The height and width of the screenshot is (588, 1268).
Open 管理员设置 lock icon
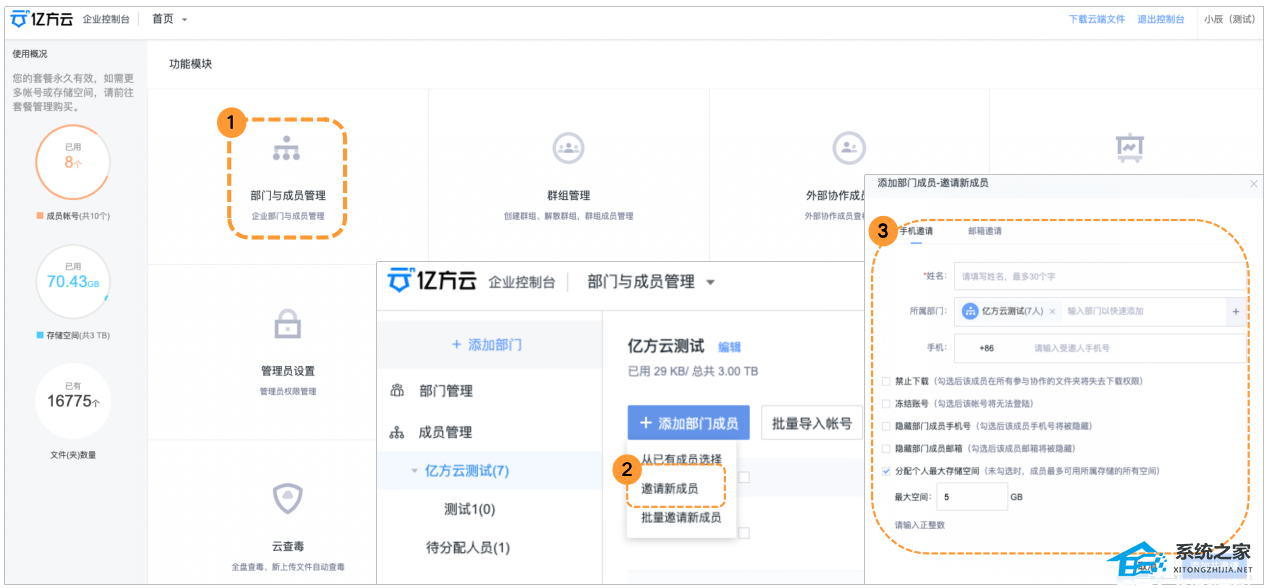[x=287, y=324]
